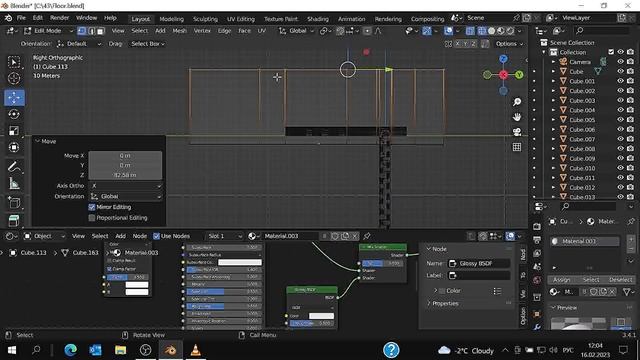640x360 pixels.
Task: Open the Render menu
Action: (60, 18)
